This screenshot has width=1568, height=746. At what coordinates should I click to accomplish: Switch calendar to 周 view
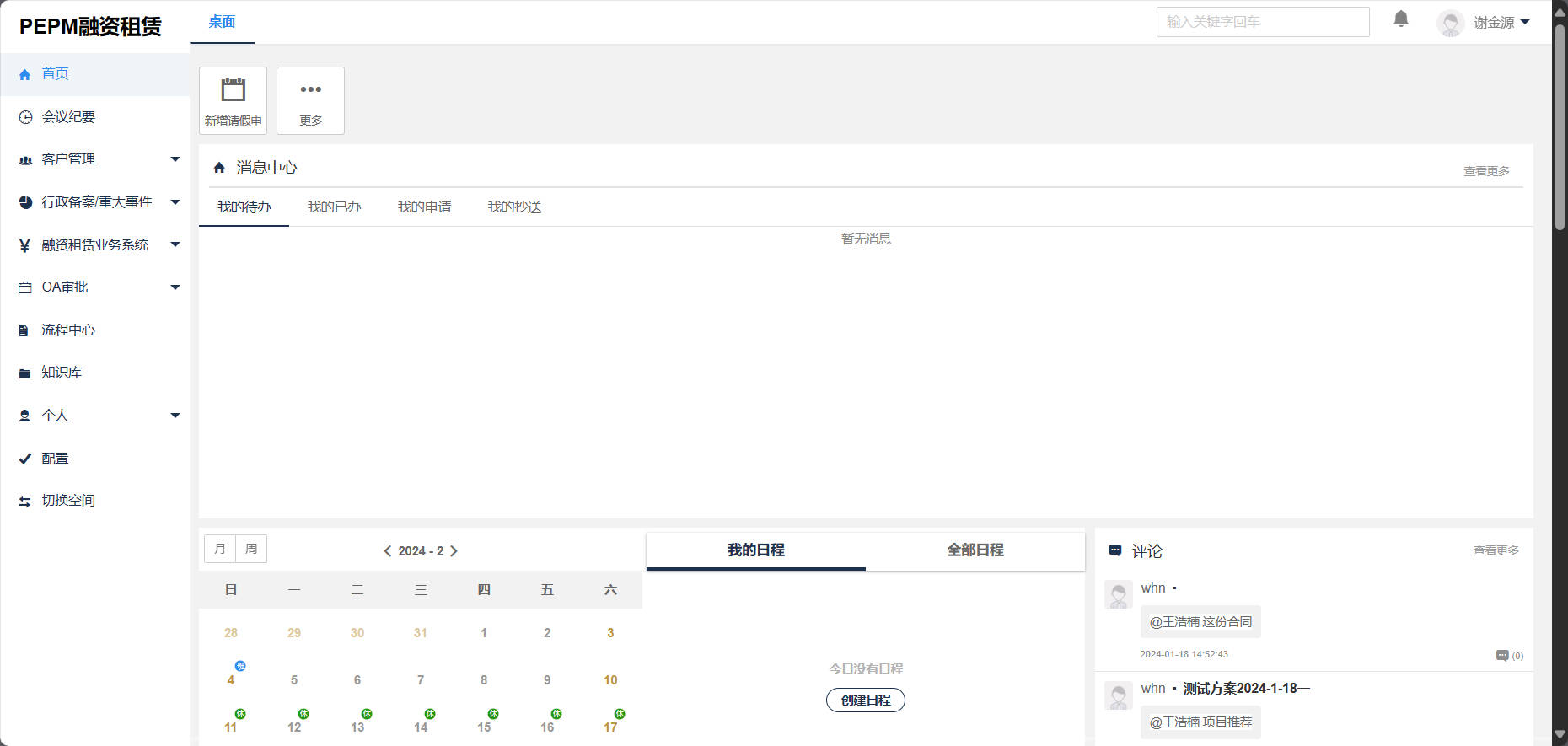(x=251, y=549)
